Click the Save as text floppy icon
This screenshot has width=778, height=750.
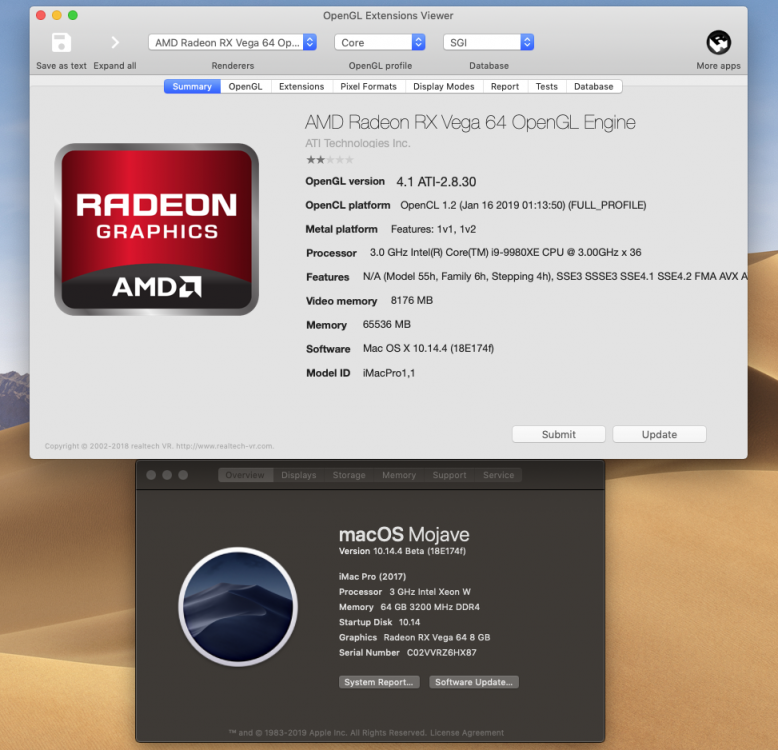pos(61,43)
